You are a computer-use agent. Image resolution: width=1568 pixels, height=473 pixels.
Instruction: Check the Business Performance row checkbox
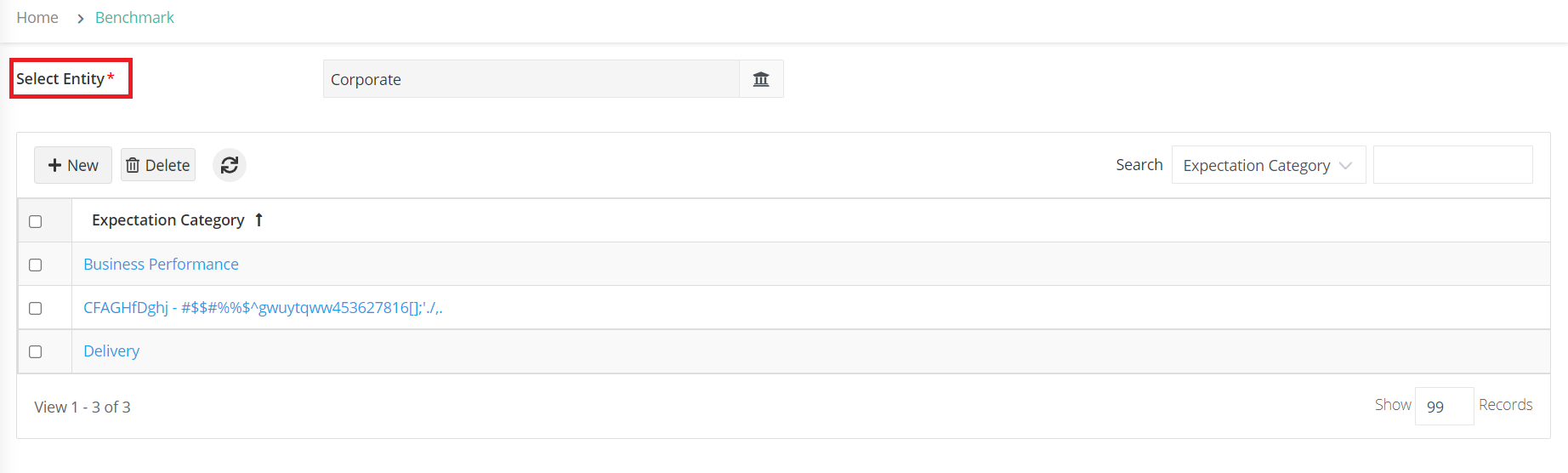[x=36, y=265]
